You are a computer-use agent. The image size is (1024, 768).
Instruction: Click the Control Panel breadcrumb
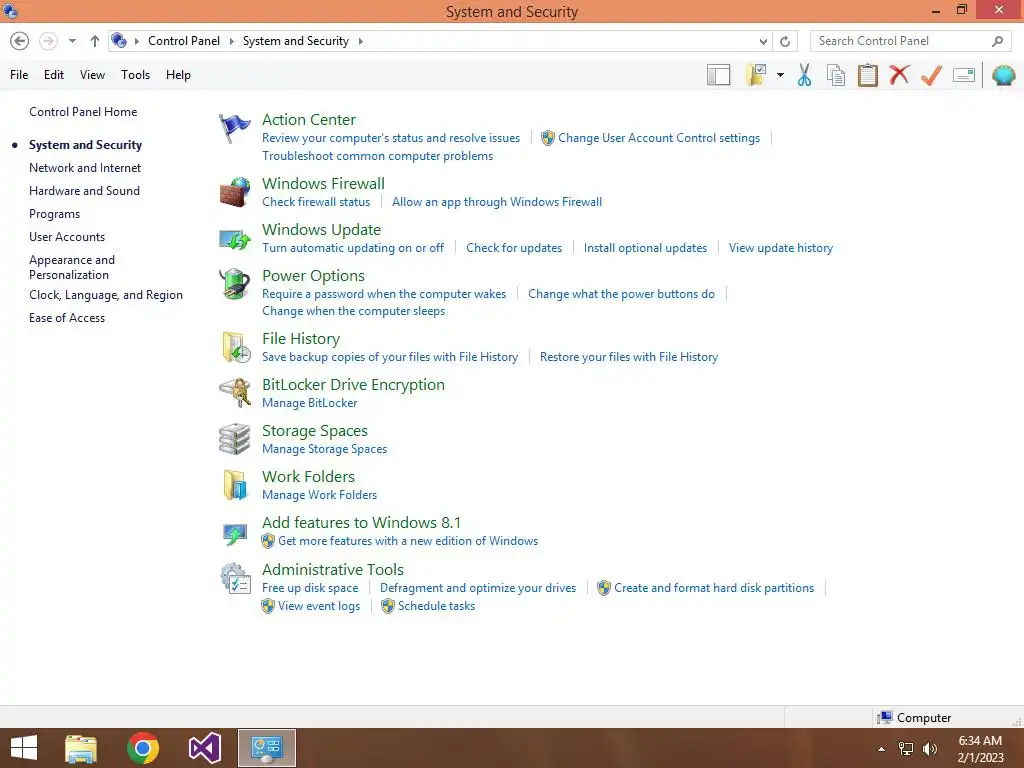[184, 41]
